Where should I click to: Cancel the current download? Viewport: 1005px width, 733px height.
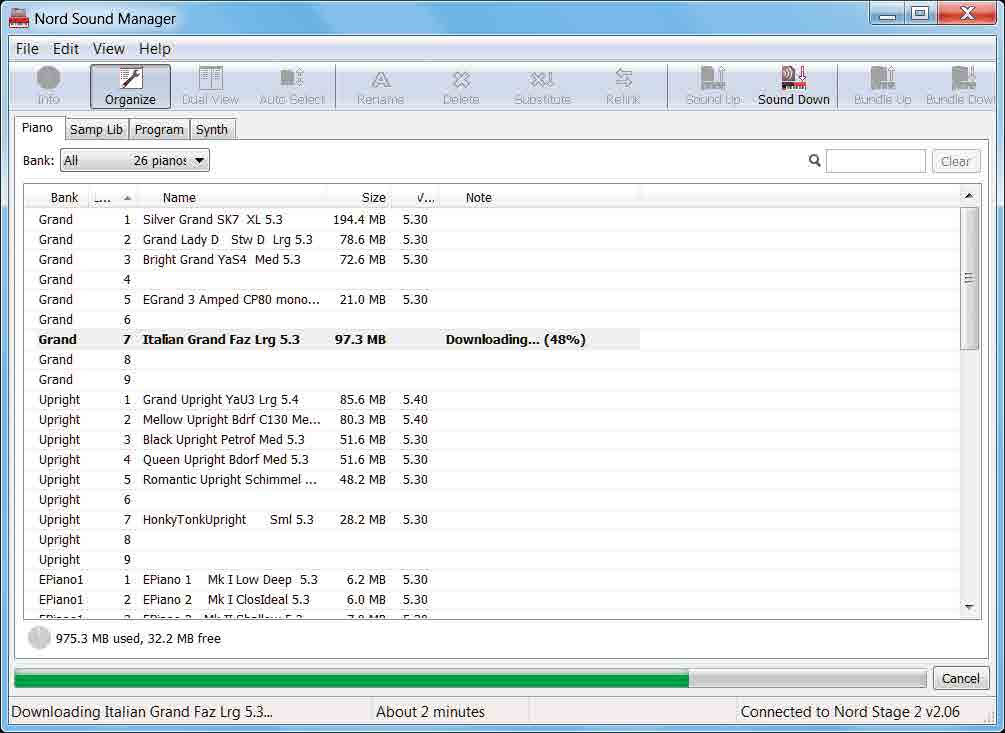pos(960,678)
